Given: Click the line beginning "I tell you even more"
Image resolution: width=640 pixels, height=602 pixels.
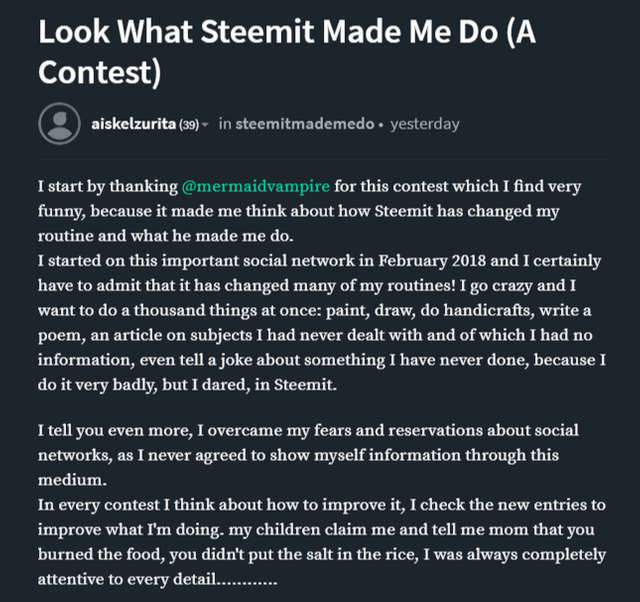Looking at the screenshot, I should 308,430.
